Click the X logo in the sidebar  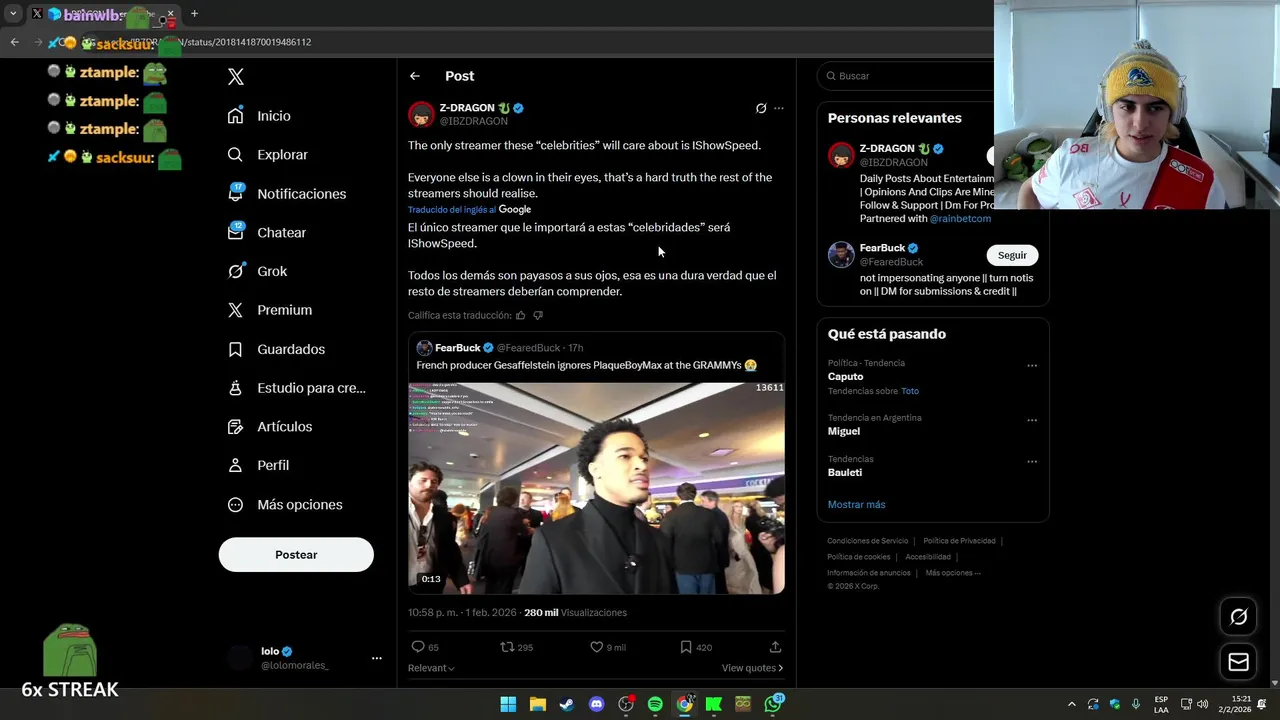(x=236, y=77)
